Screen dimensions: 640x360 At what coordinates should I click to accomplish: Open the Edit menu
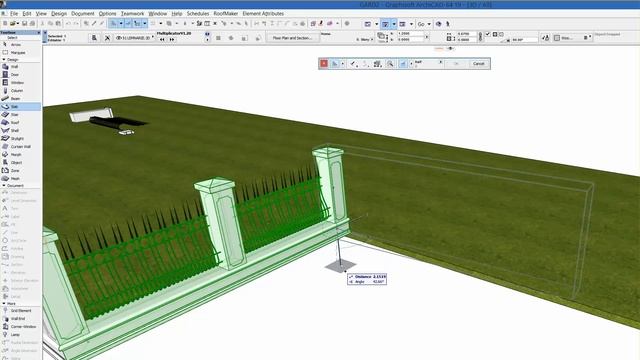click(x=27, y=13)
